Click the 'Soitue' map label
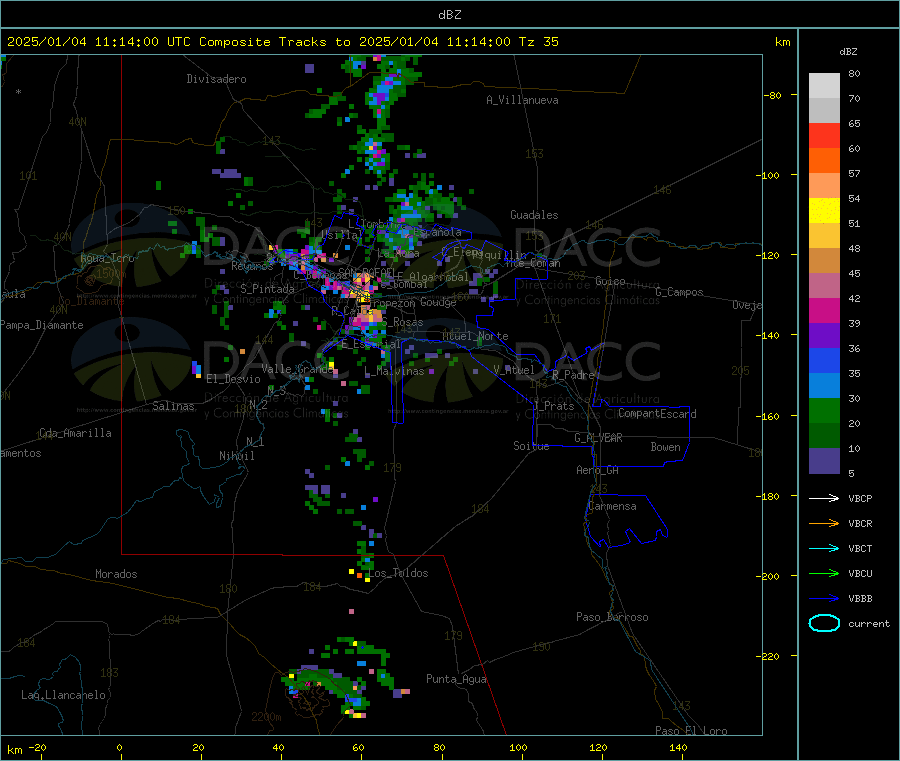900x761 pixels. click(x=531, y=445)
